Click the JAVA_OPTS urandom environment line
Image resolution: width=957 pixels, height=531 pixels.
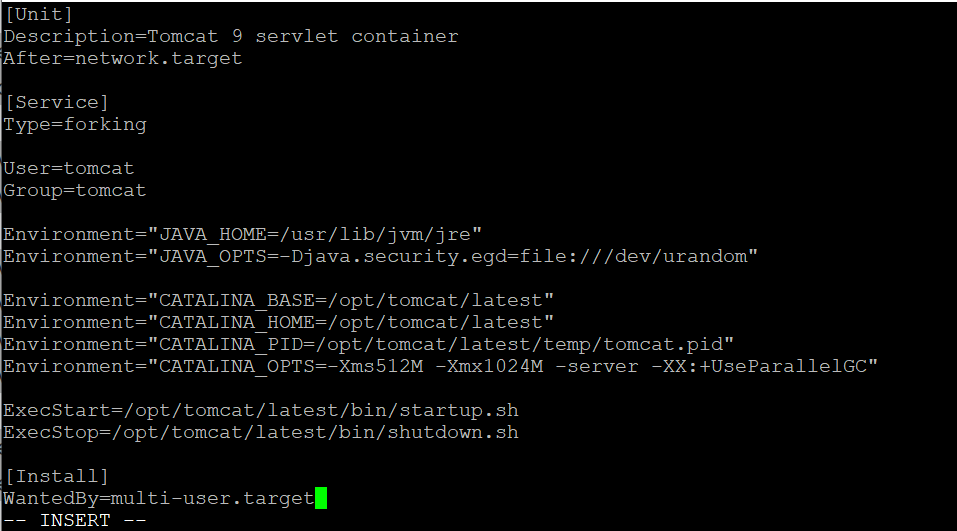[380, 256]
